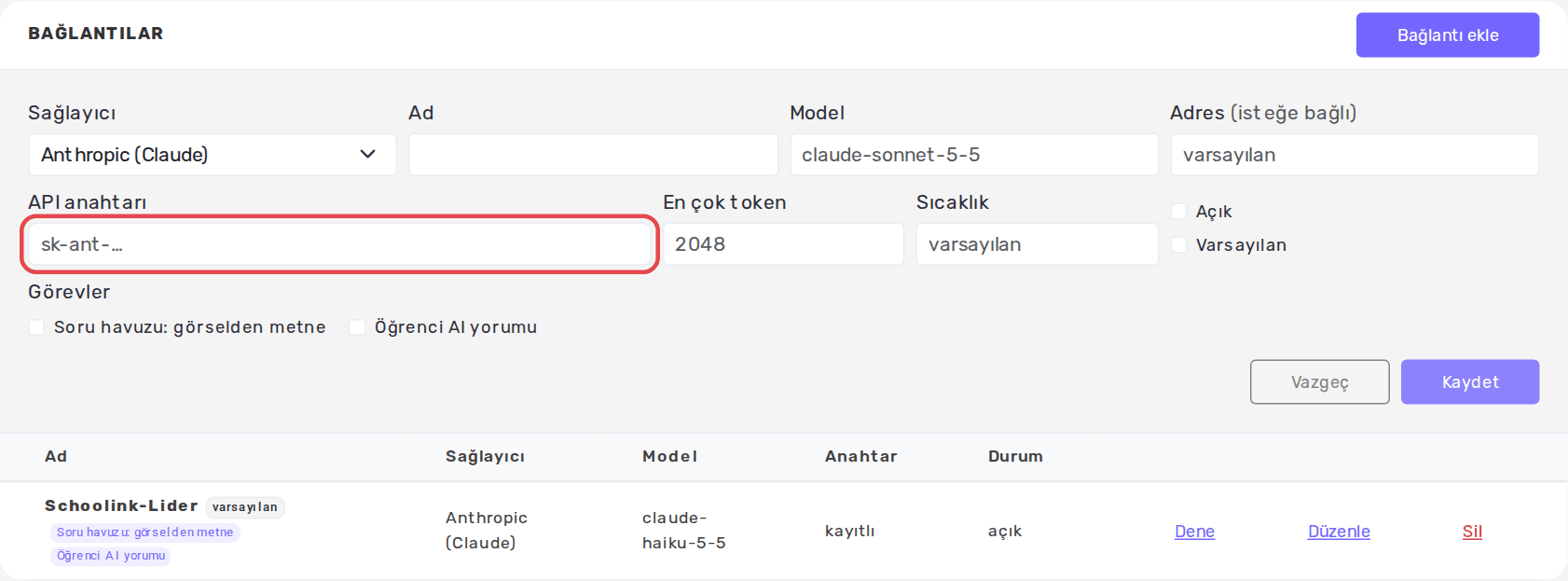Focus the Ad name input field
This screenshot has width=1568, height=581.
pos(593,155)
